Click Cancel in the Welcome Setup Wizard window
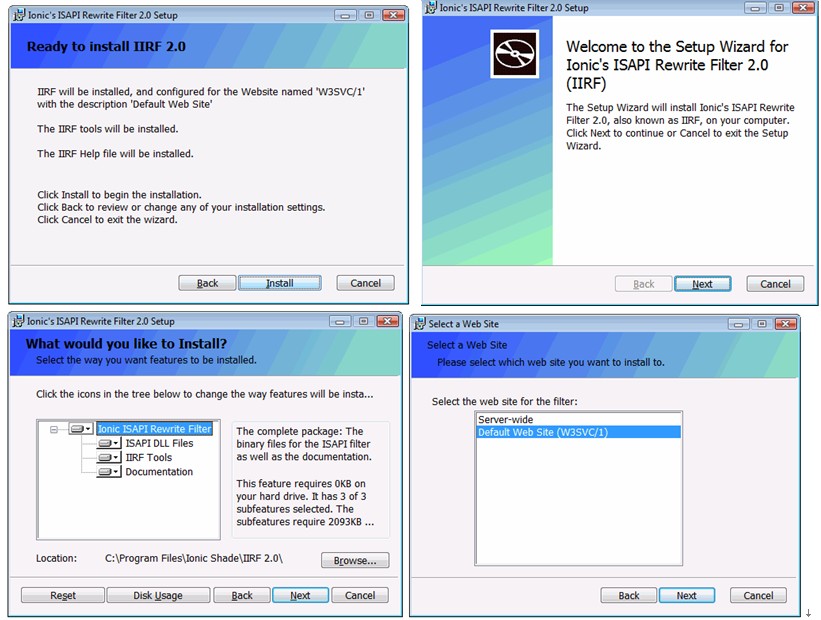The image size is (821, 620). pos(775,284)
